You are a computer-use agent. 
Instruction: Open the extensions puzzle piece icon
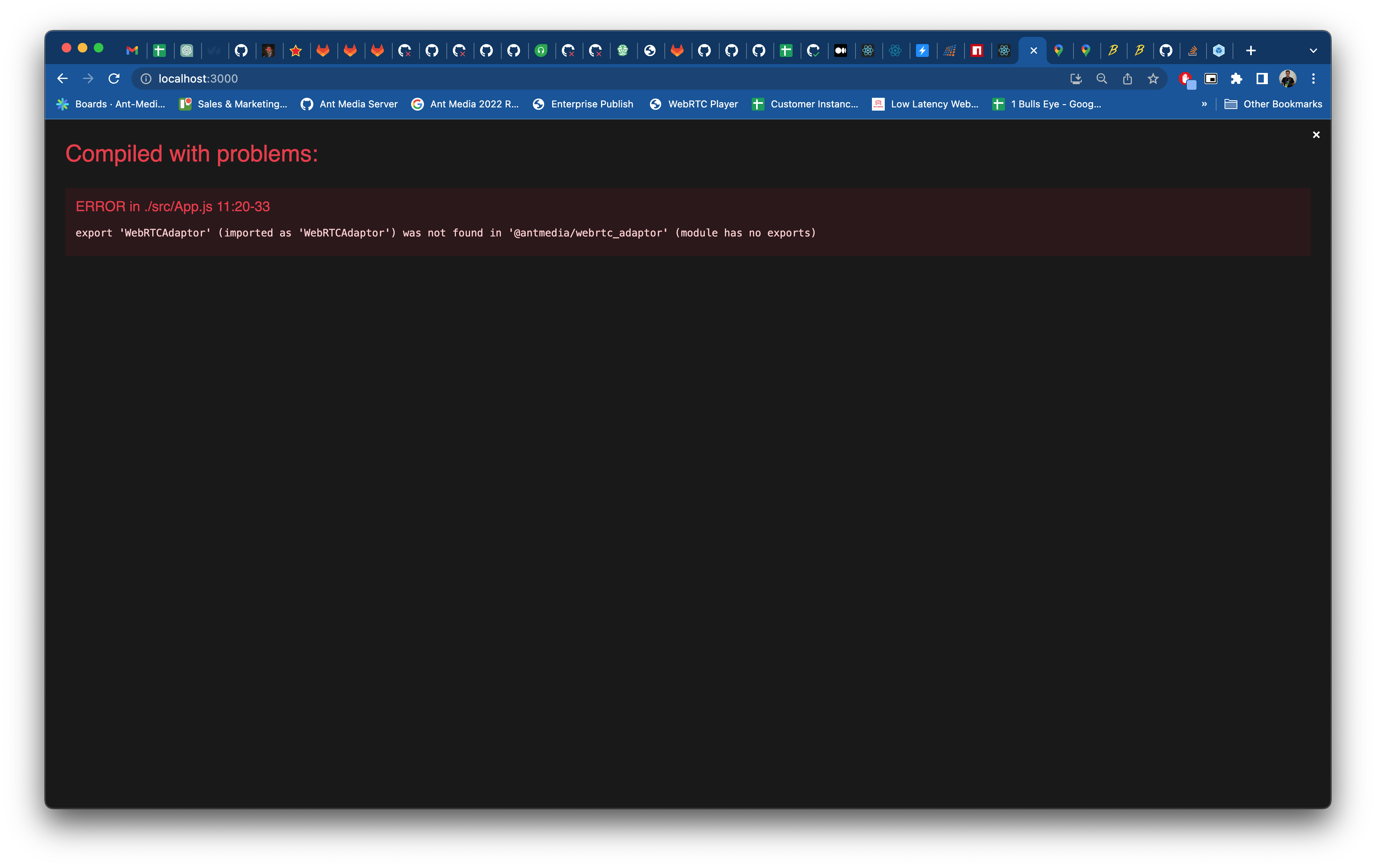(1237, 78)
